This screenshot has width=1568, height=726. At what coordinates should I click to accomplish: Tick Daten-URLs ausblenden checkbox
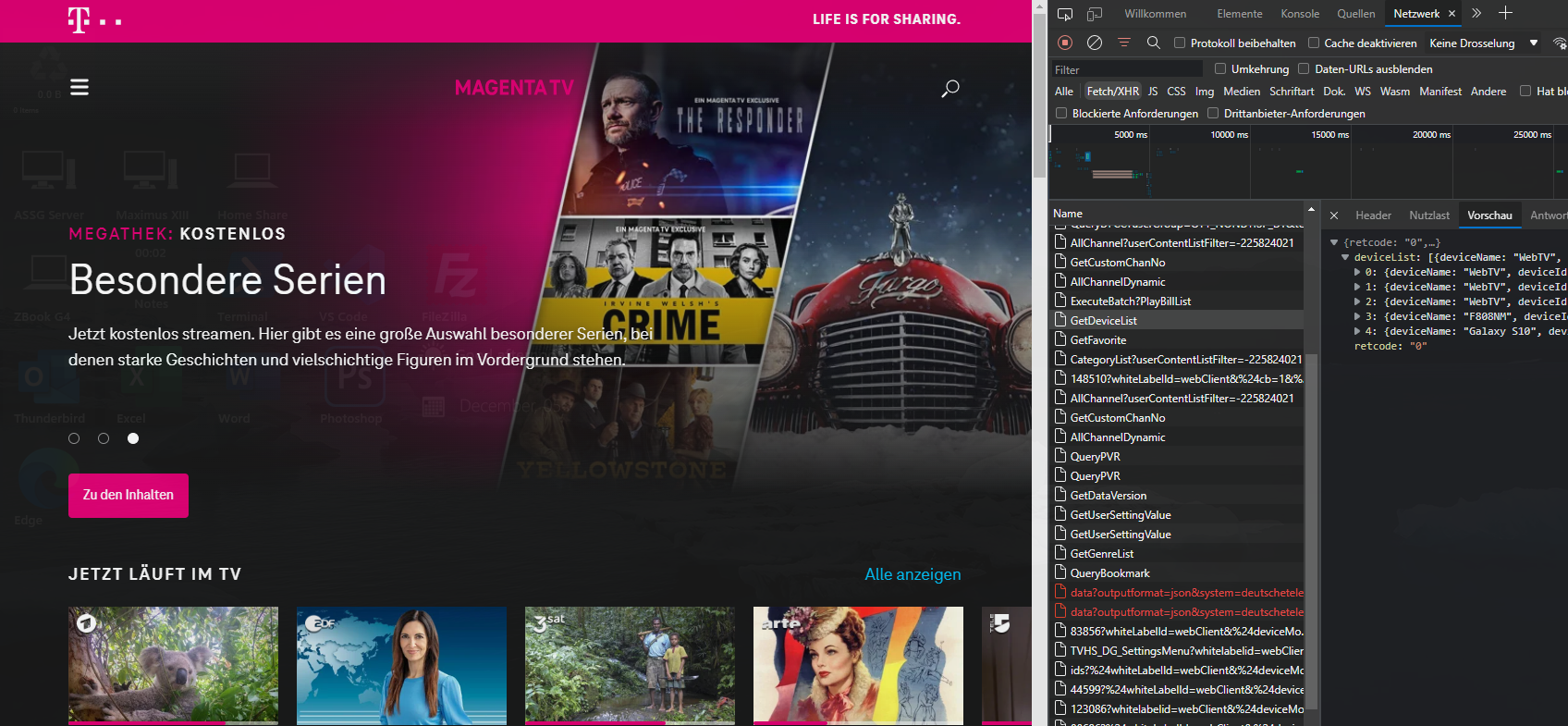(1304, 68)
